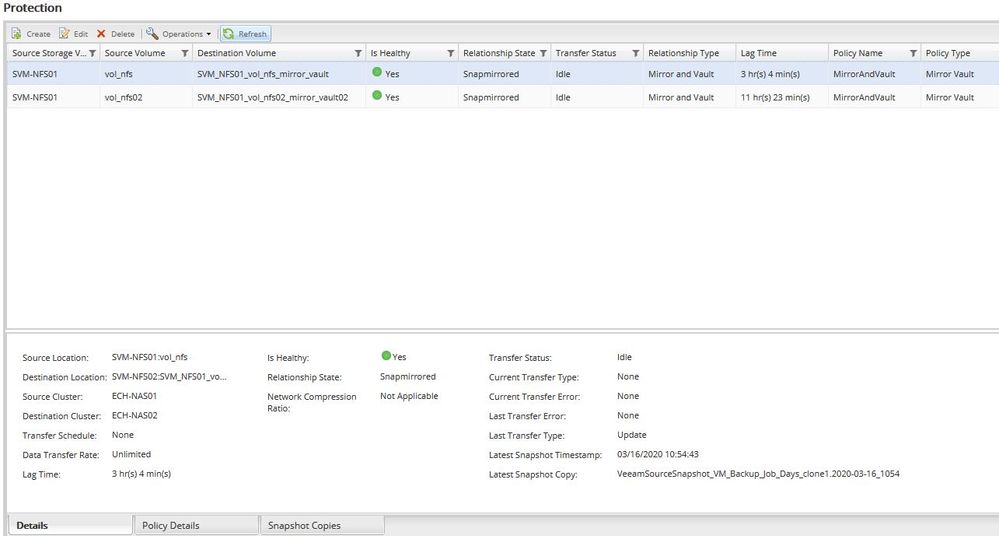
Task: Filter the Relationship State column
Action: 543,53
